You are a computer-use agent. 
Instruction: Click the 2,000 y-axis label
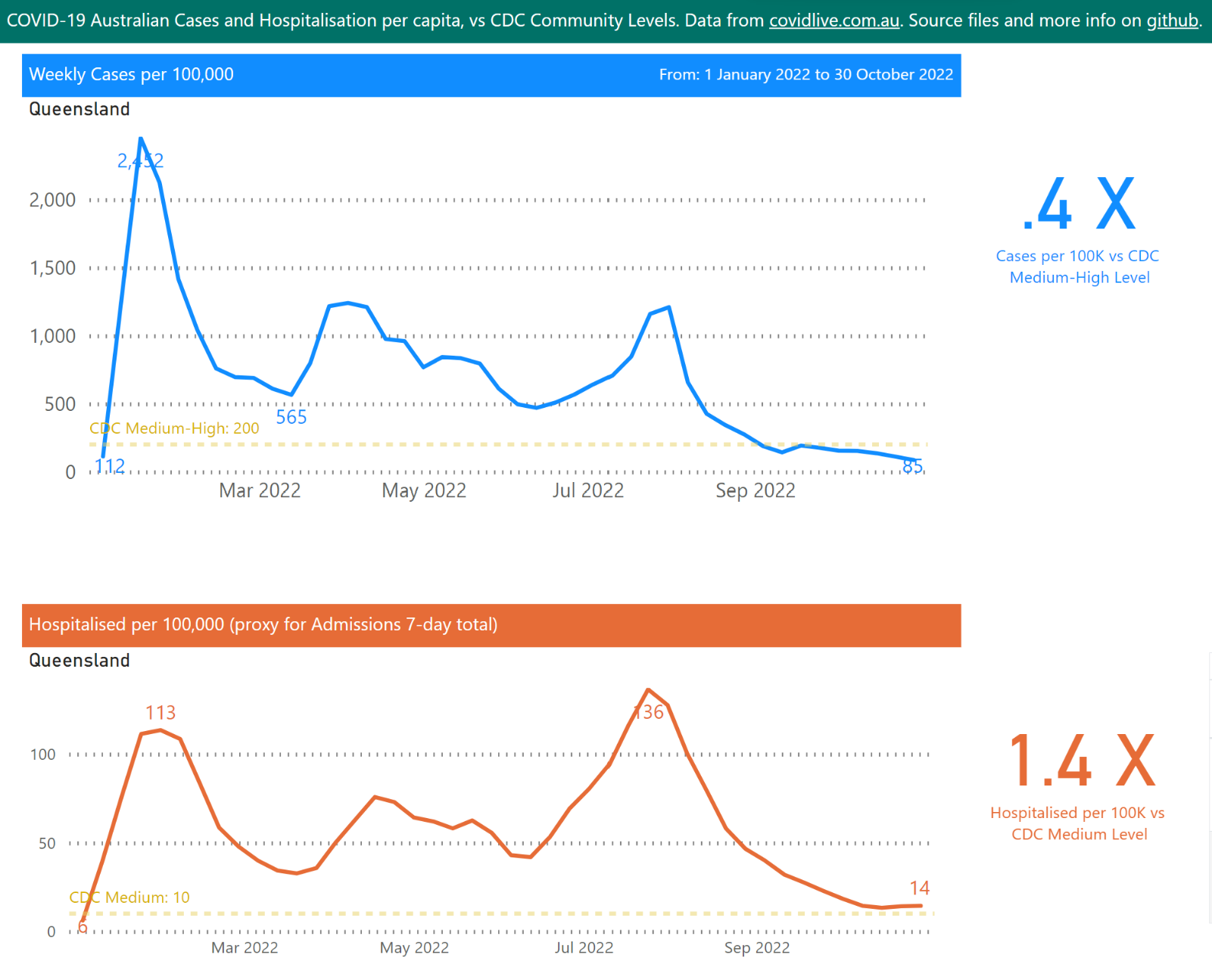click(x=53, y=200)
